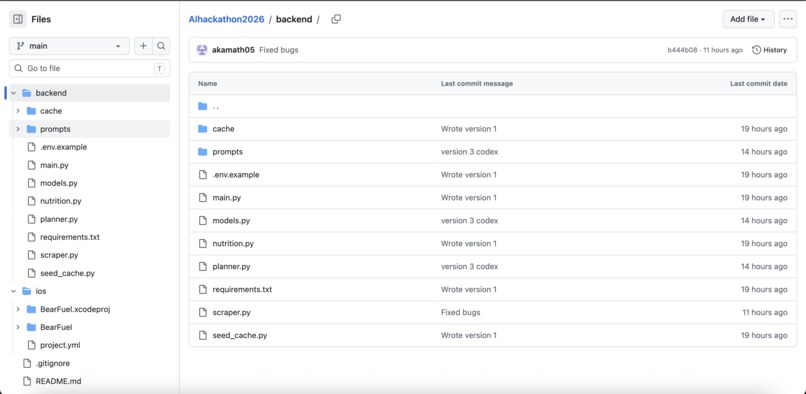Image resolution: width=806 pixels, height=394 pixels.
Task: Click the prompts folder icon in file list
Action: click(x=203, y=152)
